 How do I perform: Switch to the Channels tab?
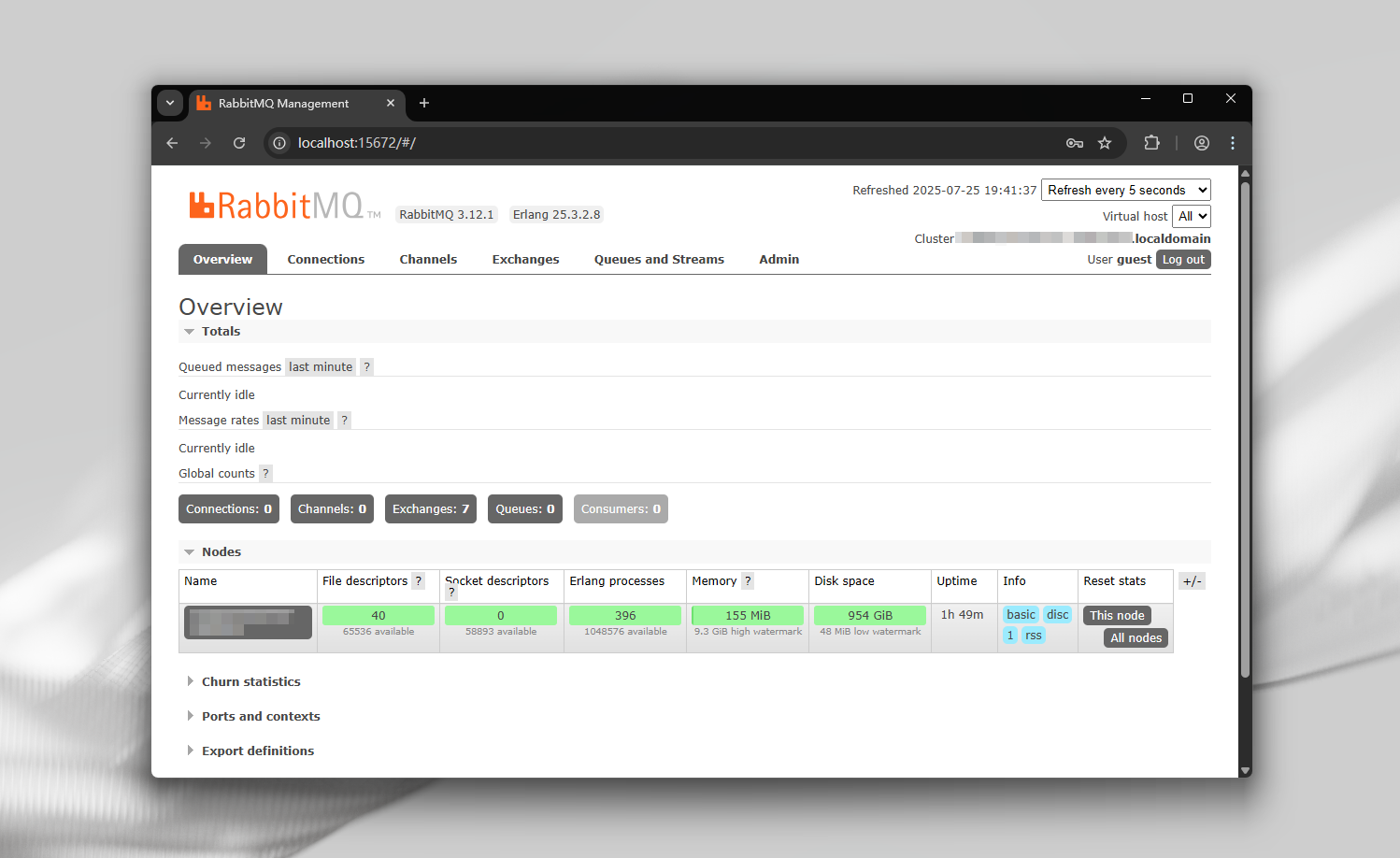pos(428,260)
